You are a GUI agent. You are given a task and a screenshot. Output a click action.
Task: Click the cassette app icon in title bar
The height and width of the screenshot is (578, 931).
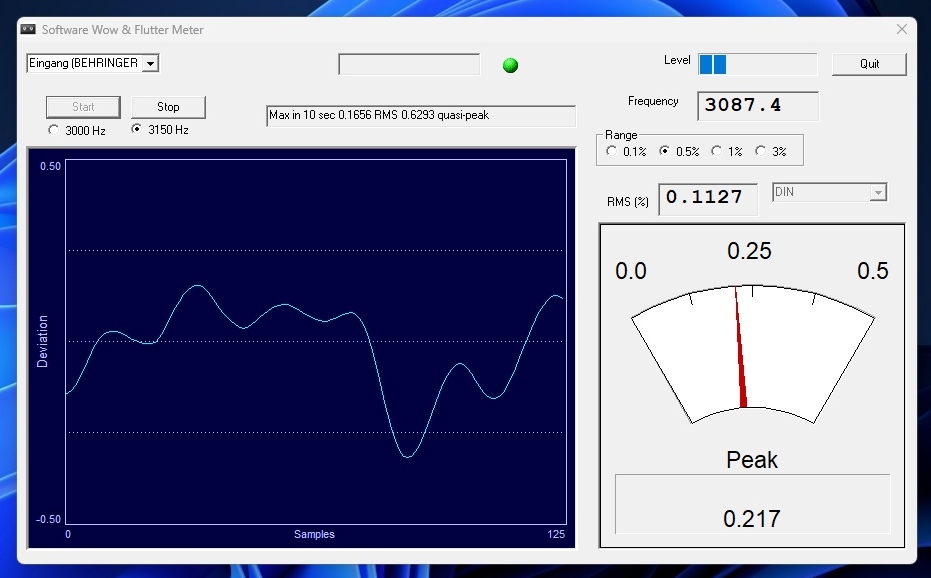click(x=28, y=29)
